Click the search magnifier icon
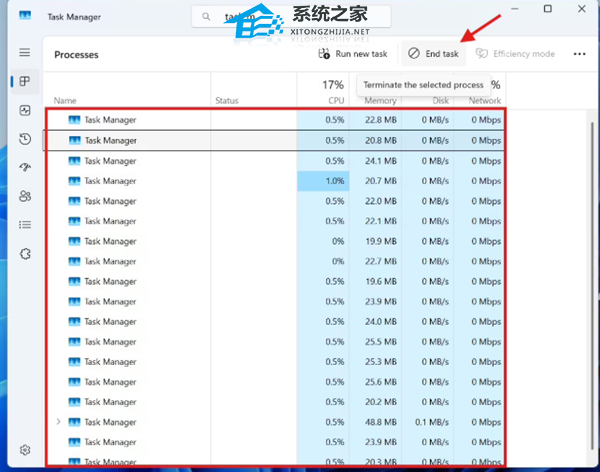This screenshot has width=600, height=472. click(x=206, y=16)
